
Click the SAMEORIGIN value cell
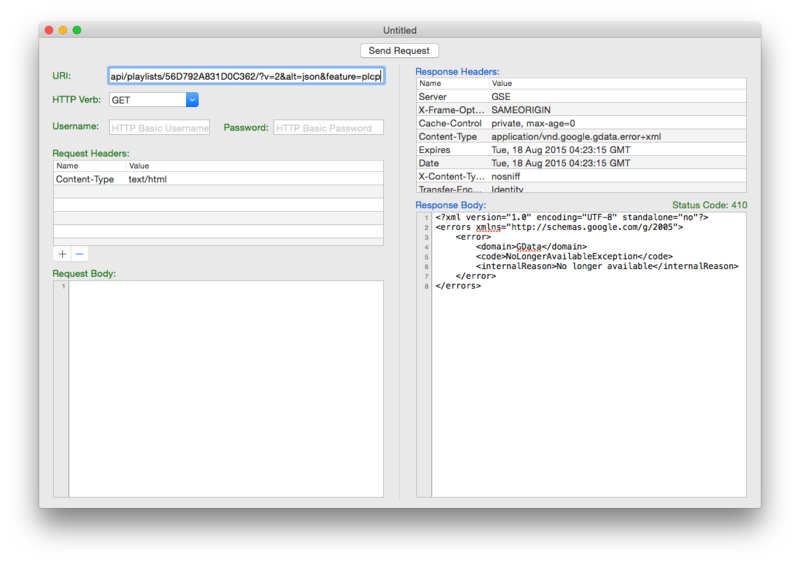[520, 110]
